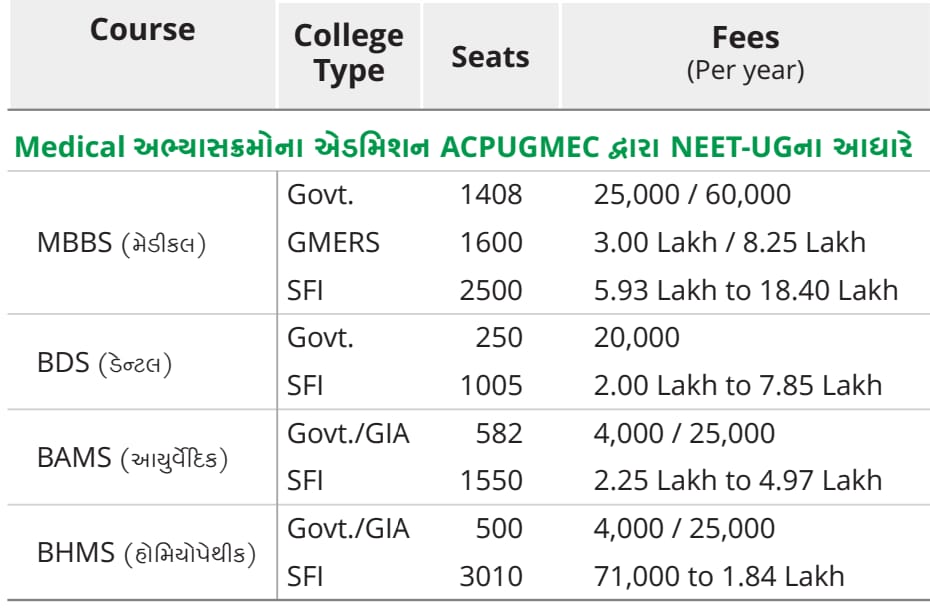Screen dimensions: 930x608
Task: Select the MBBS course cell
Action: pos(122,243)
